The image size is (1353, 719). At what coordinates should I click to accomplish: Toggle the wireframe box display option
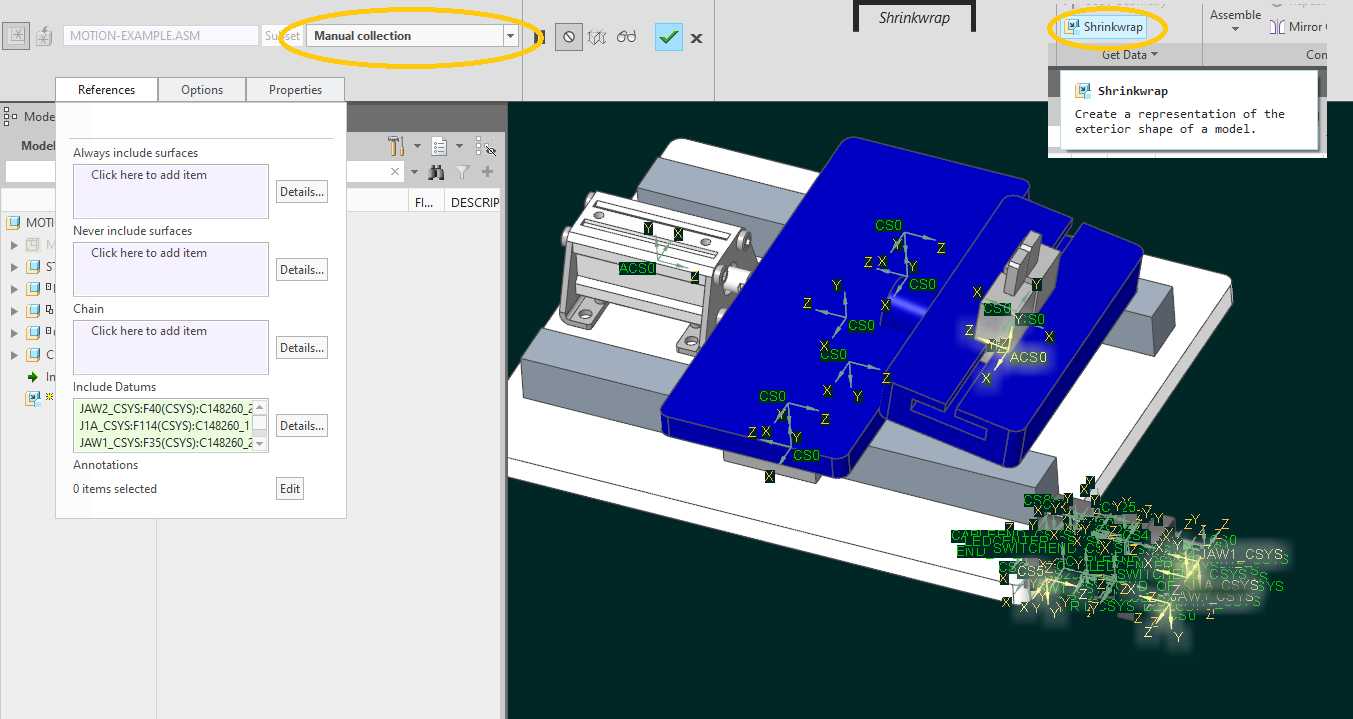596,36
